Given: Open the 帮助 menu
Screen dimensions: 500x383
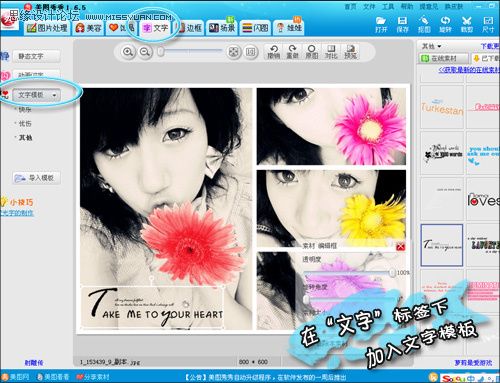Looking at the screenshot, I should [406, 7].
